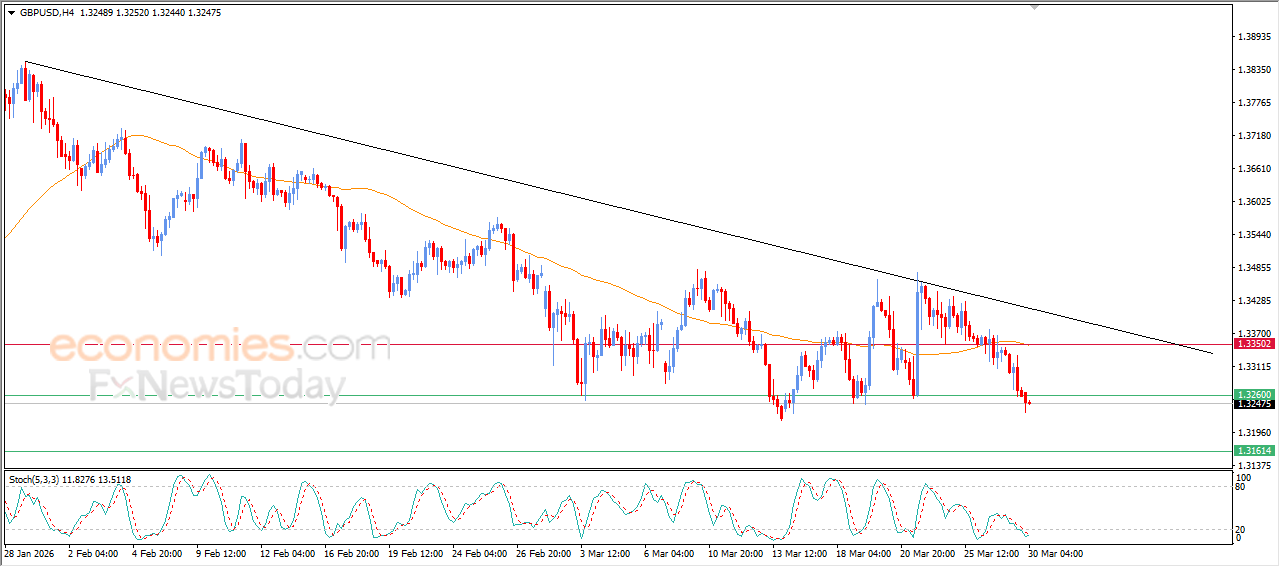Select the red 1.33502 price label
Screen dimensions: 1280x567
point(1254,343)
